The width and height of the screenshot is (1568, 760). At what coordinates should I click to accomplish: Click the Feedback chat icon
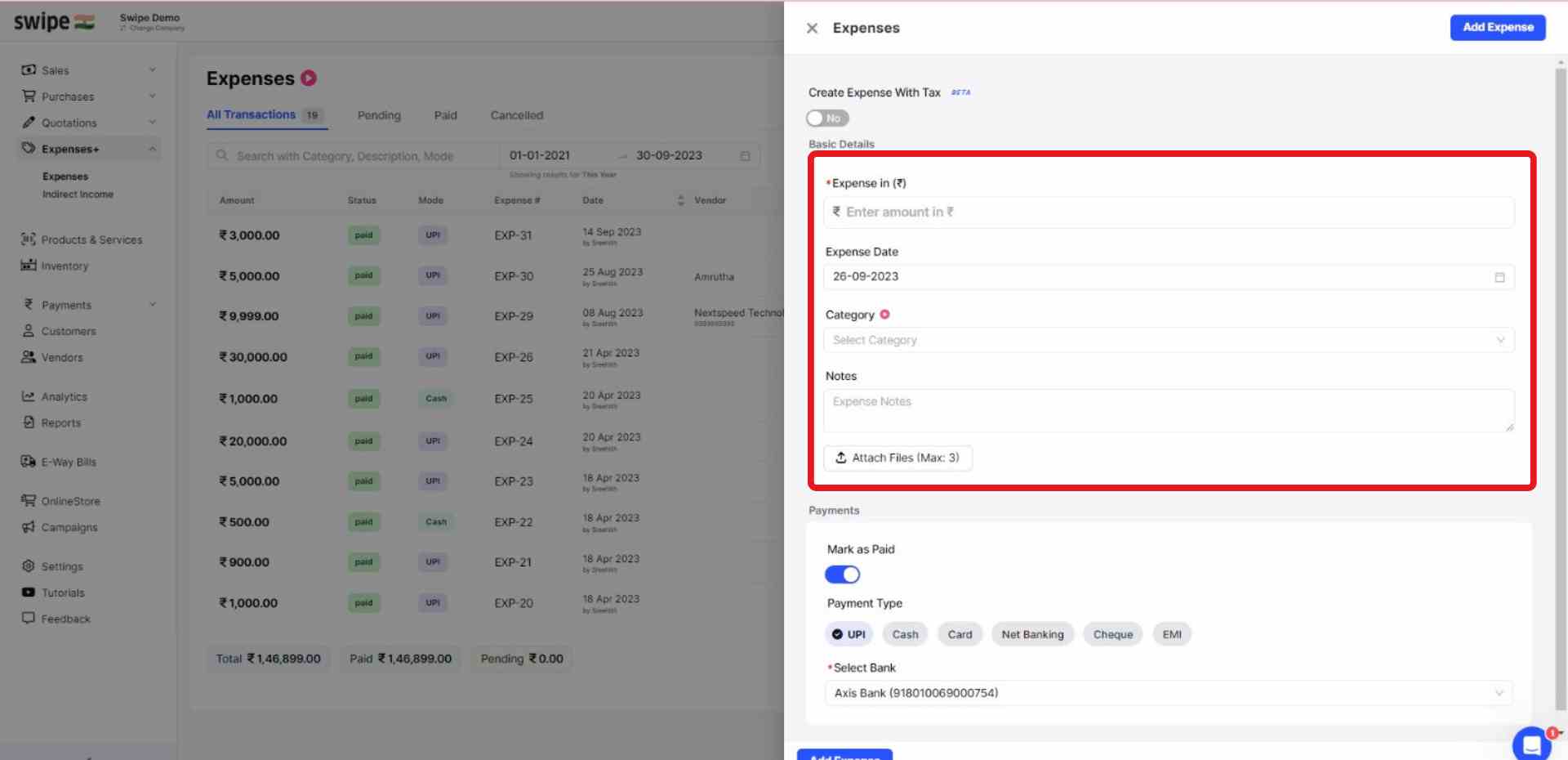click(29, 618)
